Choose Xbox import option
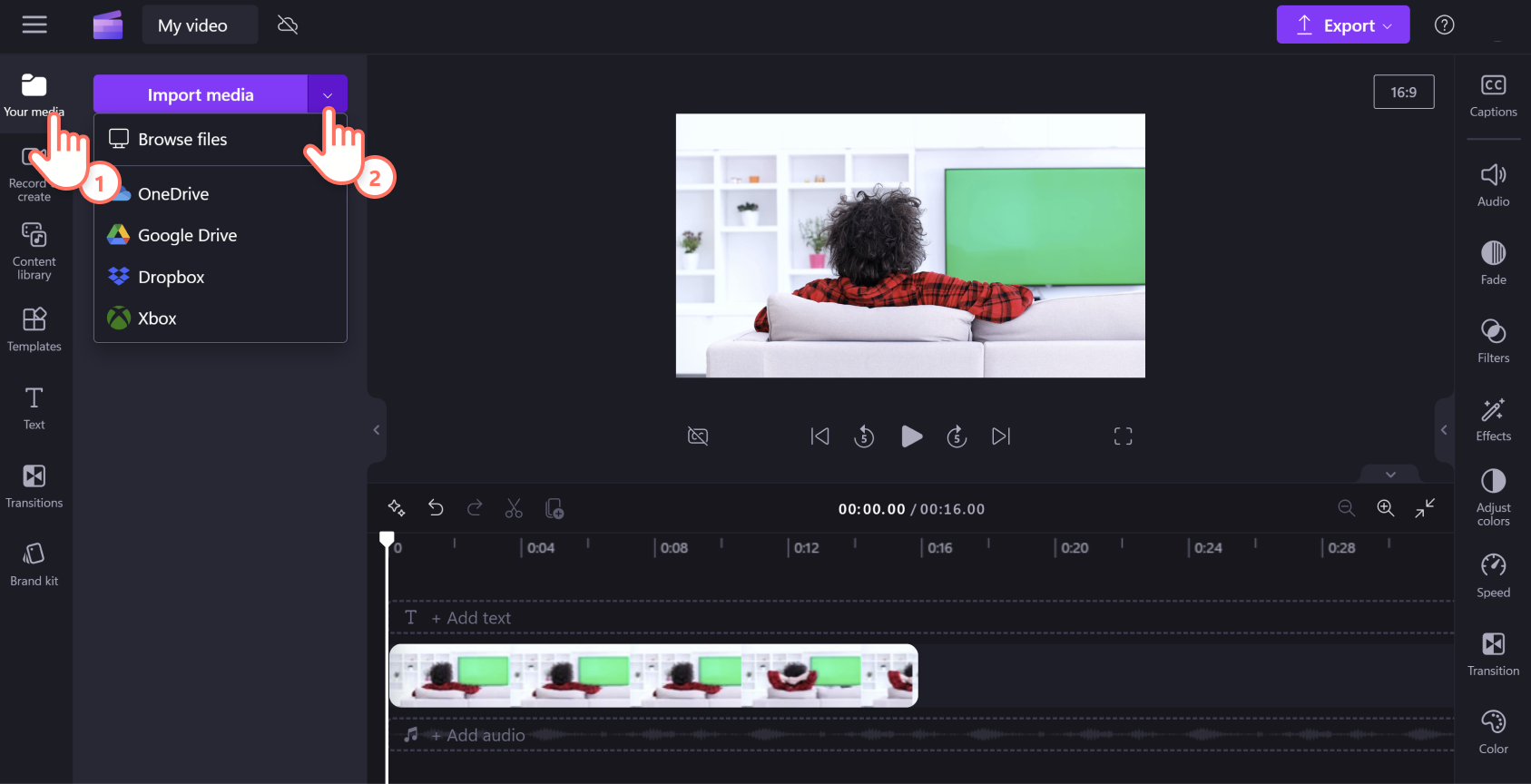 (221, 318)
